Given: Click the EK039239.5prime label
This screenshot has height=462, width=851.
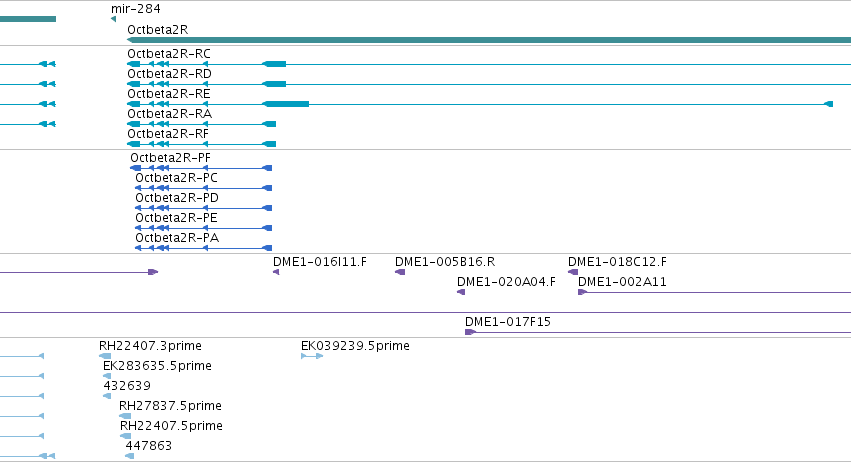Looking at the screenshot, I should (x=355, y=346).
